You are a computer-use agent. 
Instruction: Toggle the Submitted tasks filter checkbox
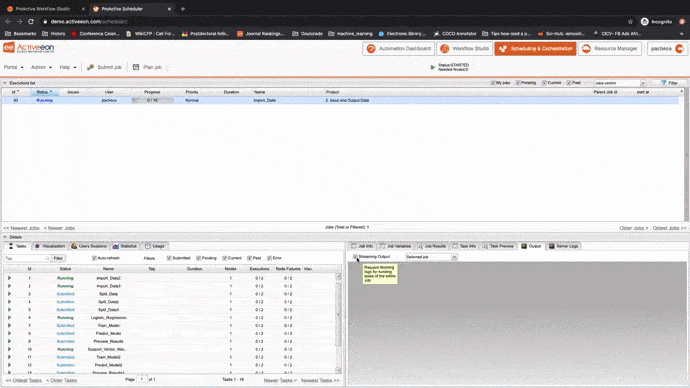(x=169, y=258)
